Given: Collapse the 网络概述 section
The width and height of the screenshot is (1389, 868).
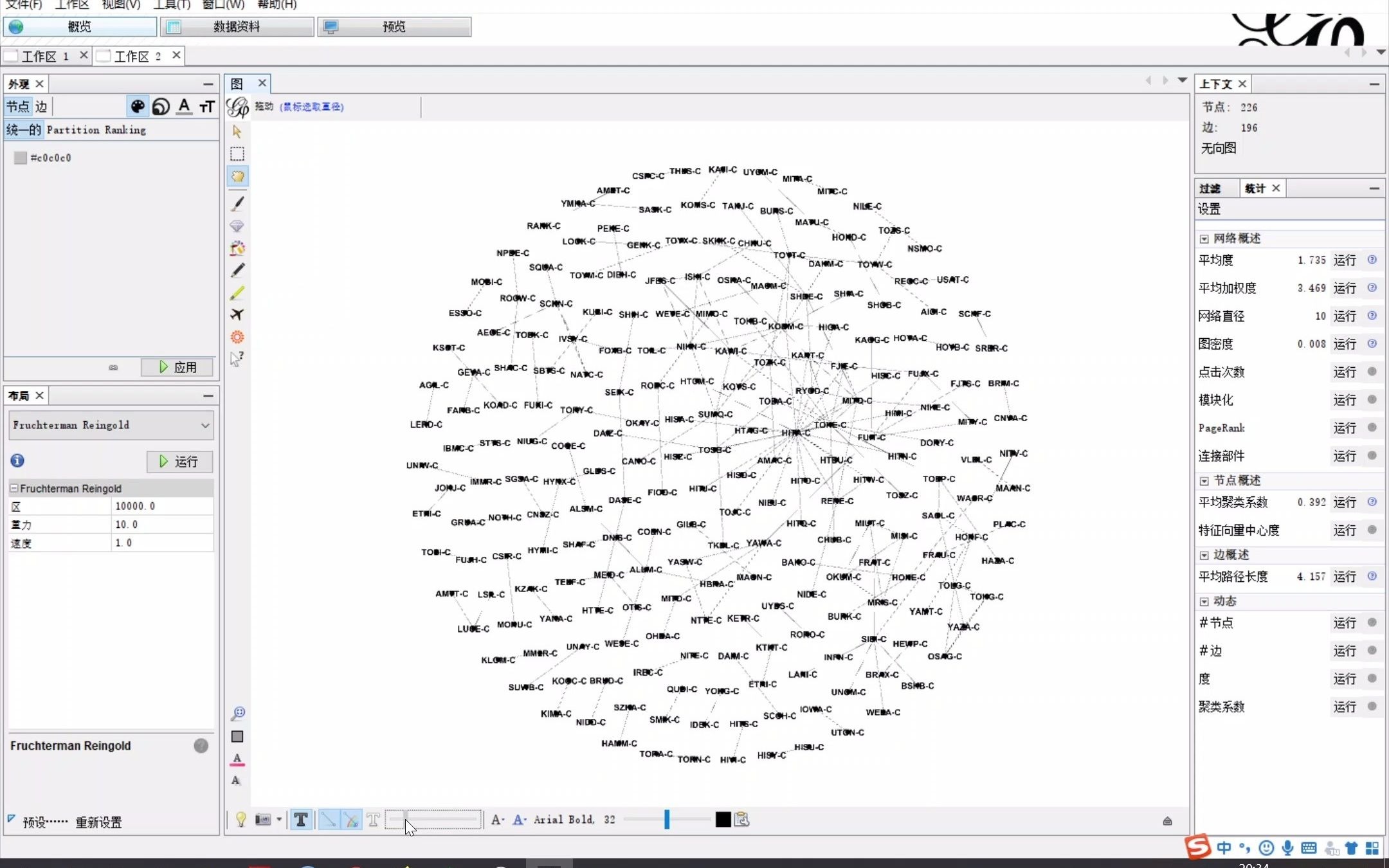Looking at the screenshot, I should pos(1204,239).
